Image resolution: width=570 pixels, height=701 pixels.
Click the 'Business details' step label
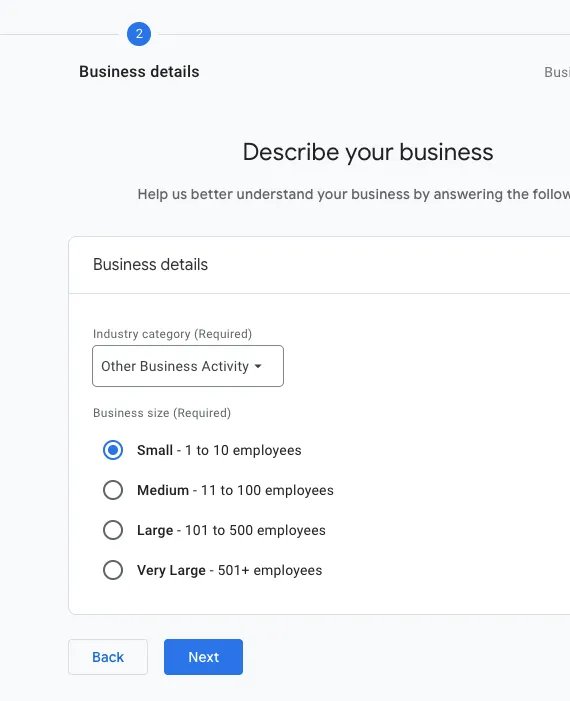point(139,72)
